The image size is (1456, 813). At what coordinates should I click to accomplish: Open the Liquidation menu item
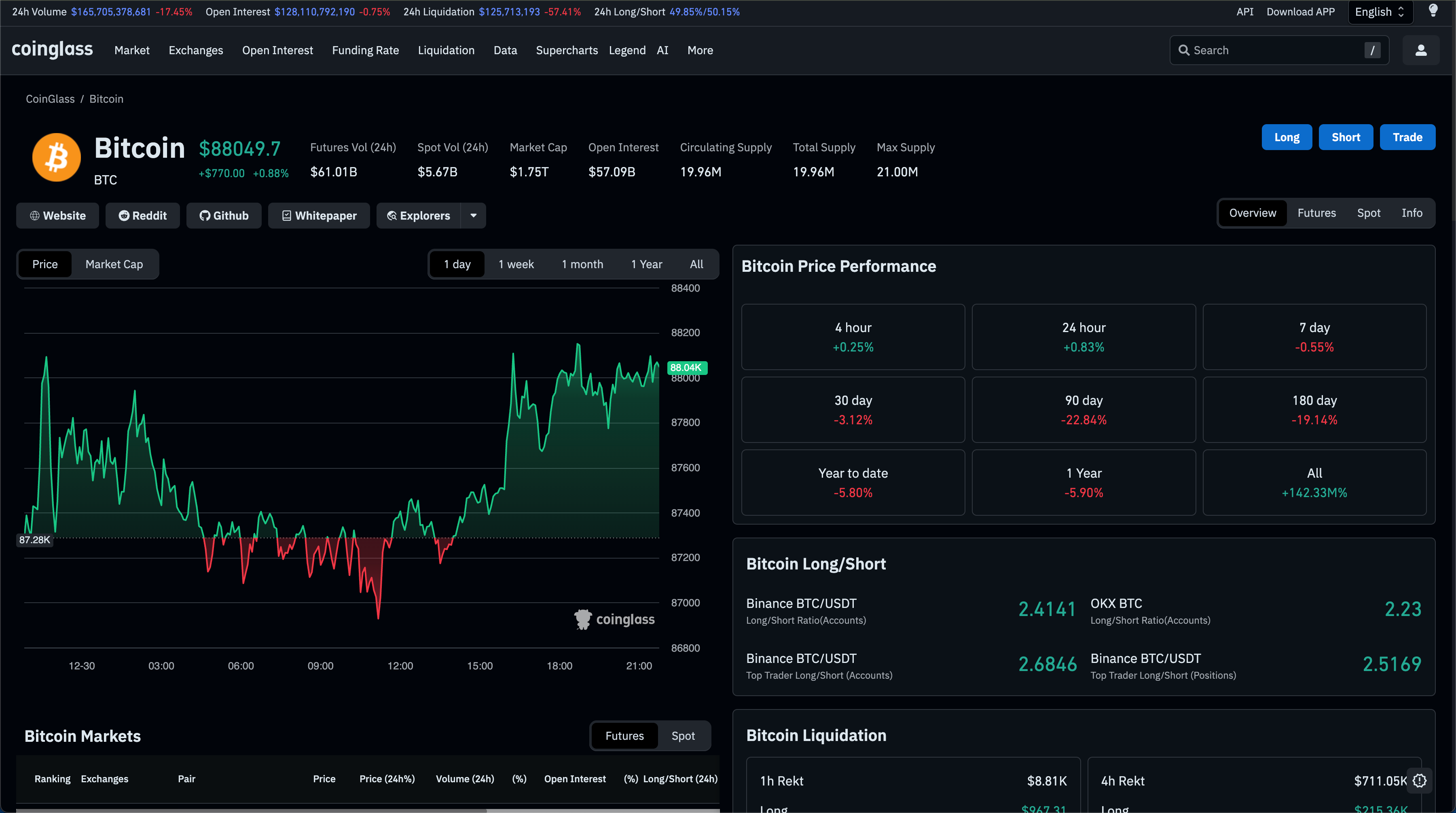pos(446,50)
